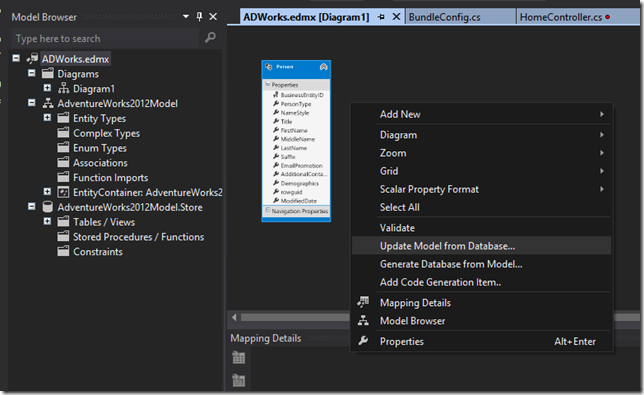Pin the ADWorks.edmx tab with its pin icon

381,17
